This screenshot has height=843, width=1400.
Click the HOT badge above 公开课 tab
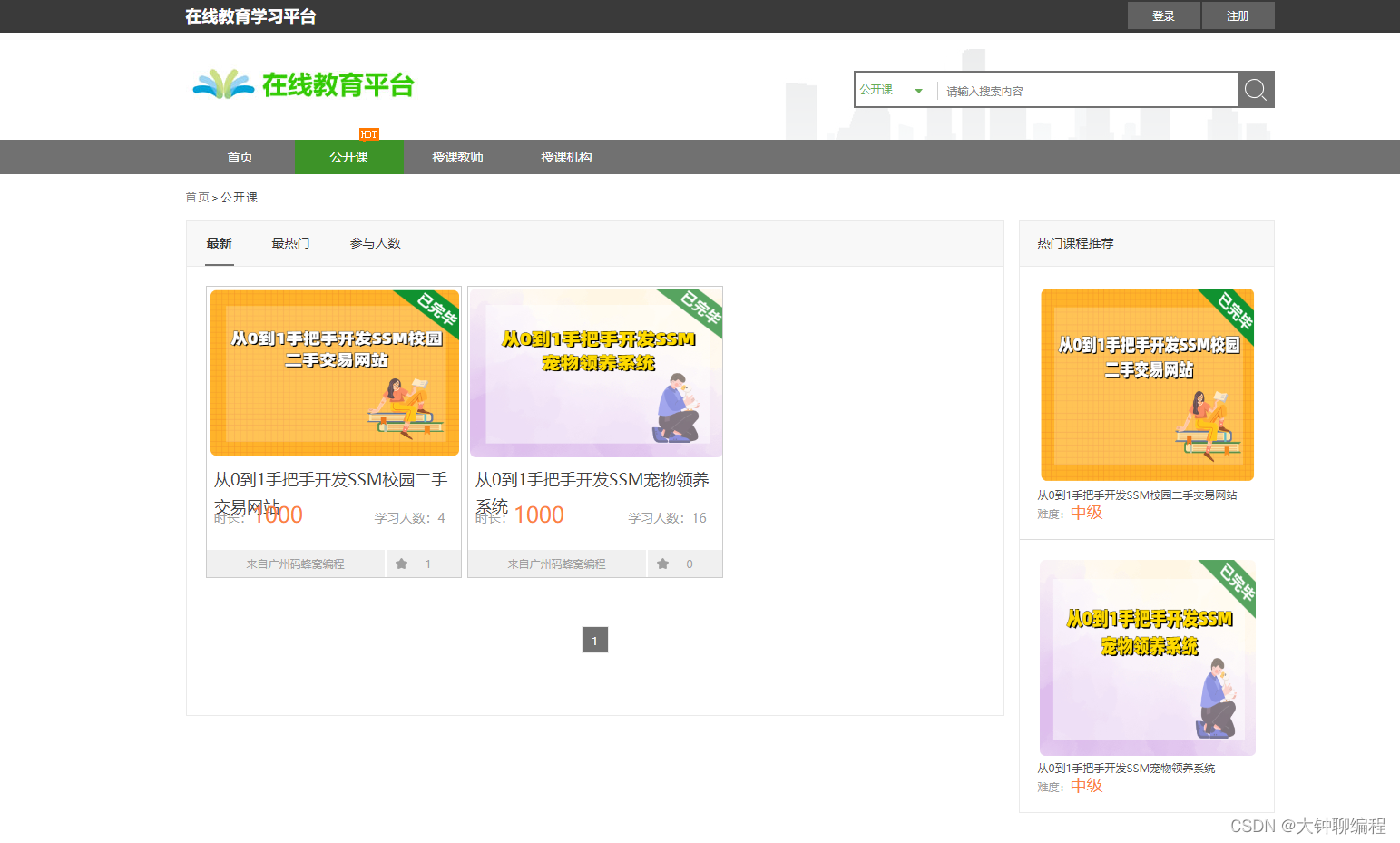tap(370, 134)
